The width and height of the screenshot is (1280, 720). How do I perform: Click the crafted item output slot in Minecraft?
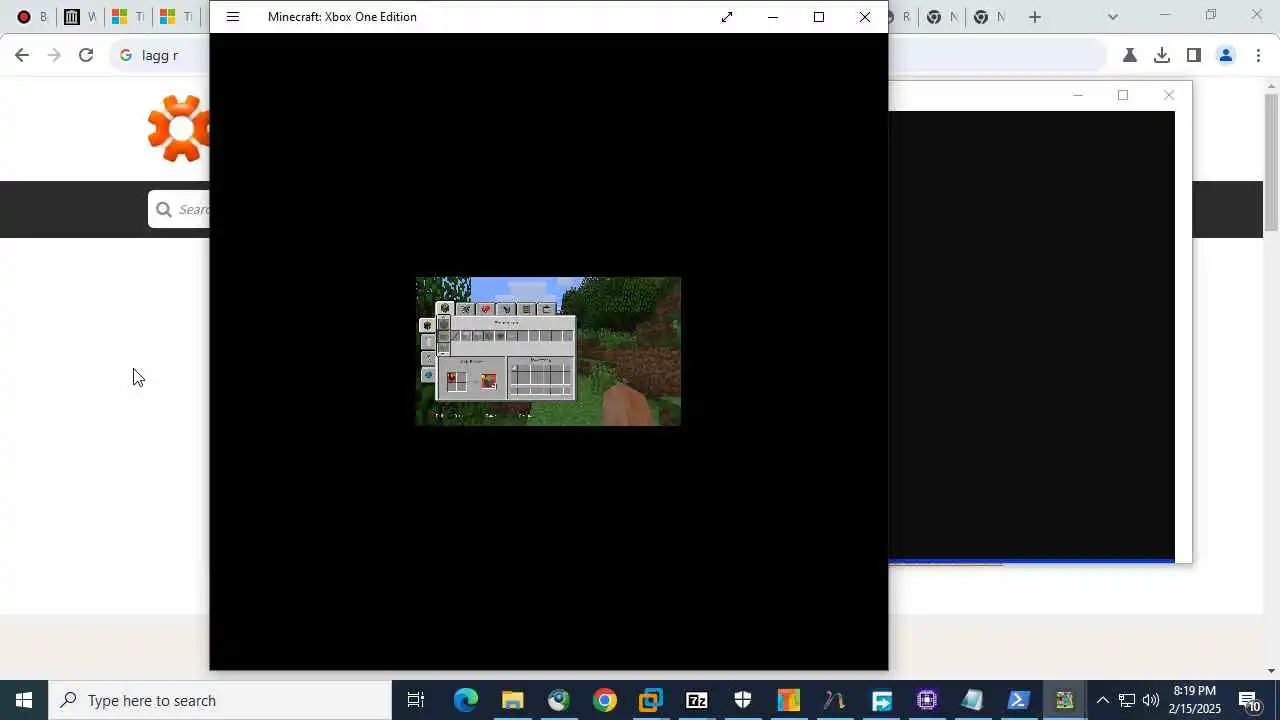[488, 381]
